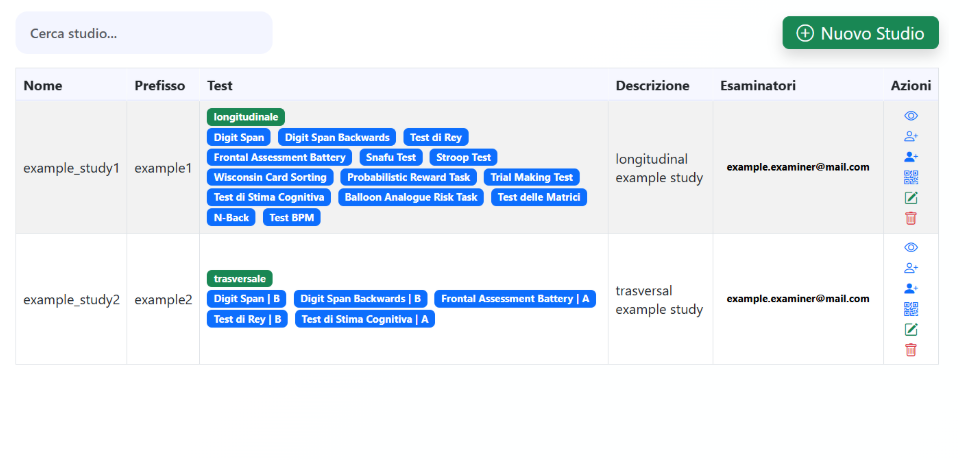The image size is (960, 460).
Task: Delete example_study1 using the trash icon
Action: coord(911,218)
